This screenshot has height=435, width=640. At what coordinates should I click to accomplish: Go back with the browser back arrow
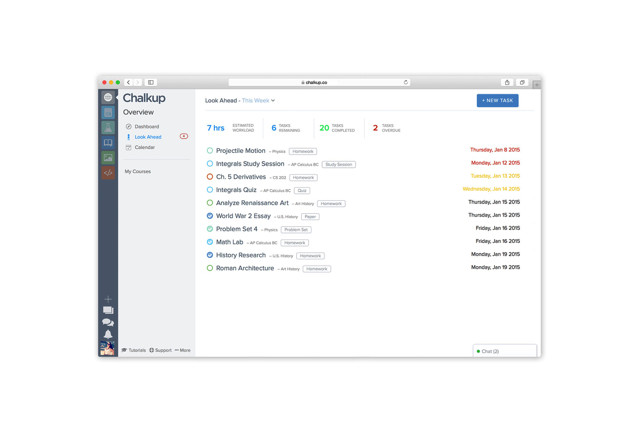click(x=129, y=82)
